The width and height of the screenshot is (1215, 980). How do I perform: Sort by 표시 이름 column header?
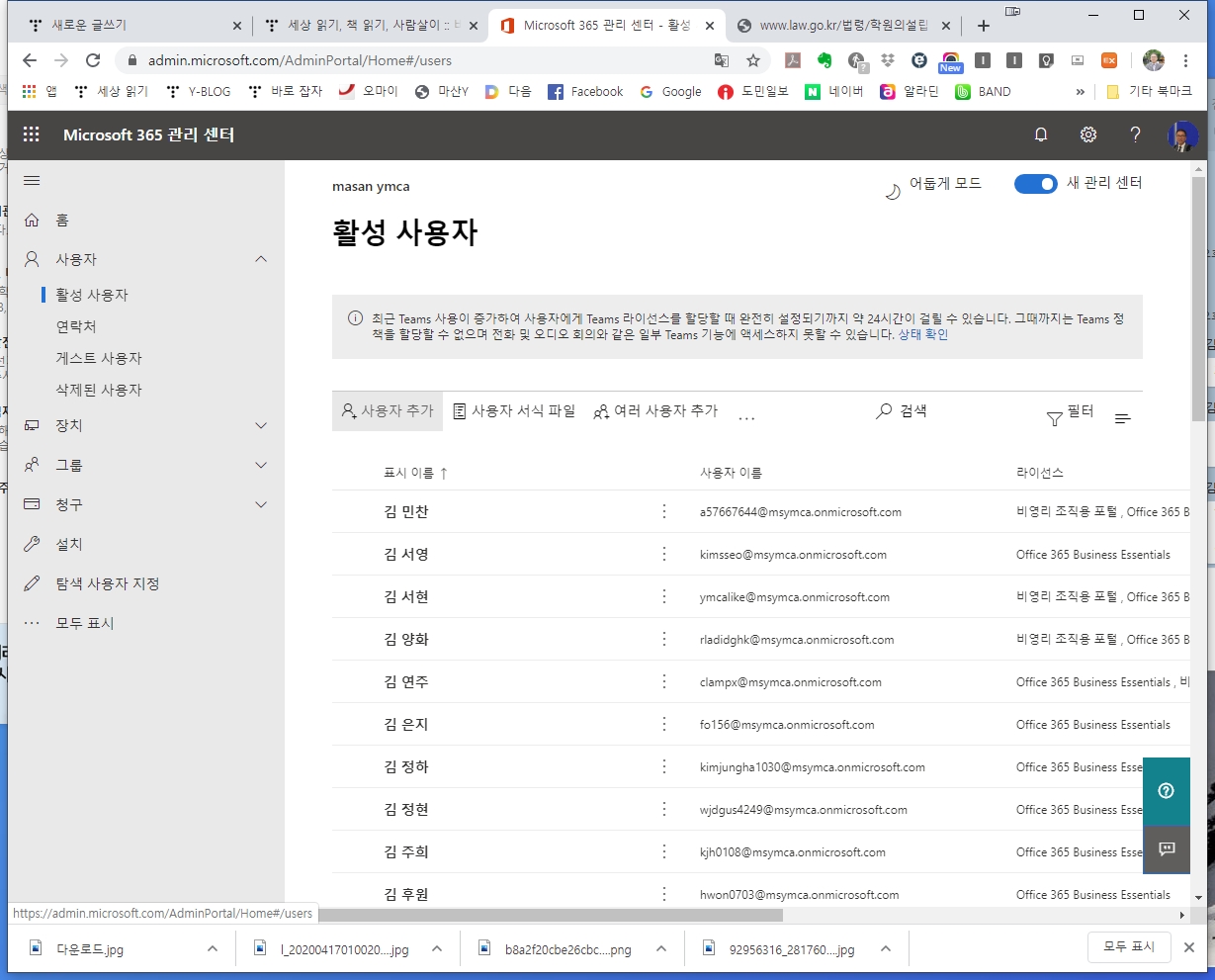(415, 473)
